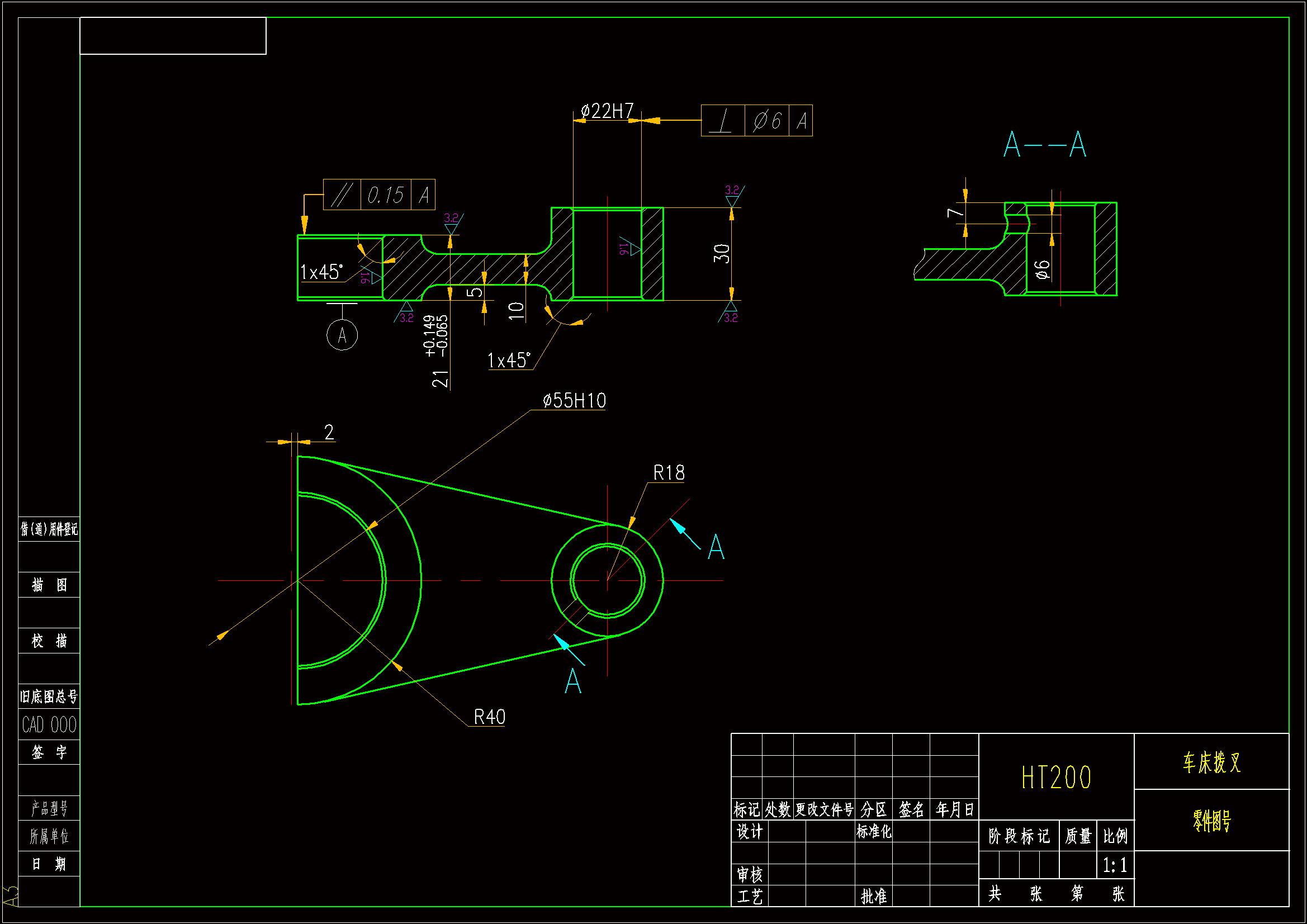Select the CAD 000 cell in side column
This screenshot has width=1307, height=924.
49,725
